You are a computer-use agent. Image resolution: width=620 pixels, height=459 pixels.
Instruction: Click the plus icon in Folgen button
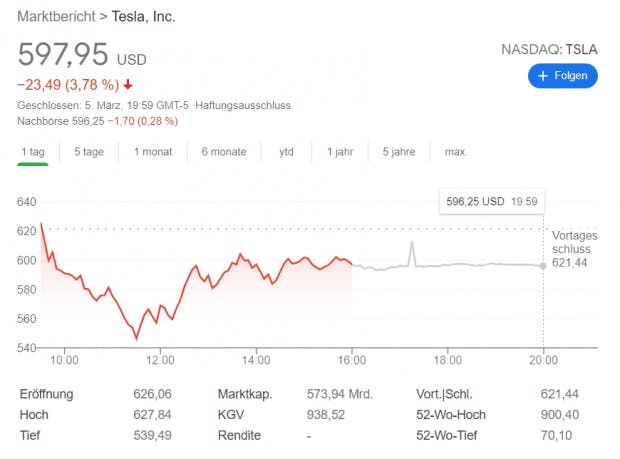pyautogui.click(x=543, y=76)
